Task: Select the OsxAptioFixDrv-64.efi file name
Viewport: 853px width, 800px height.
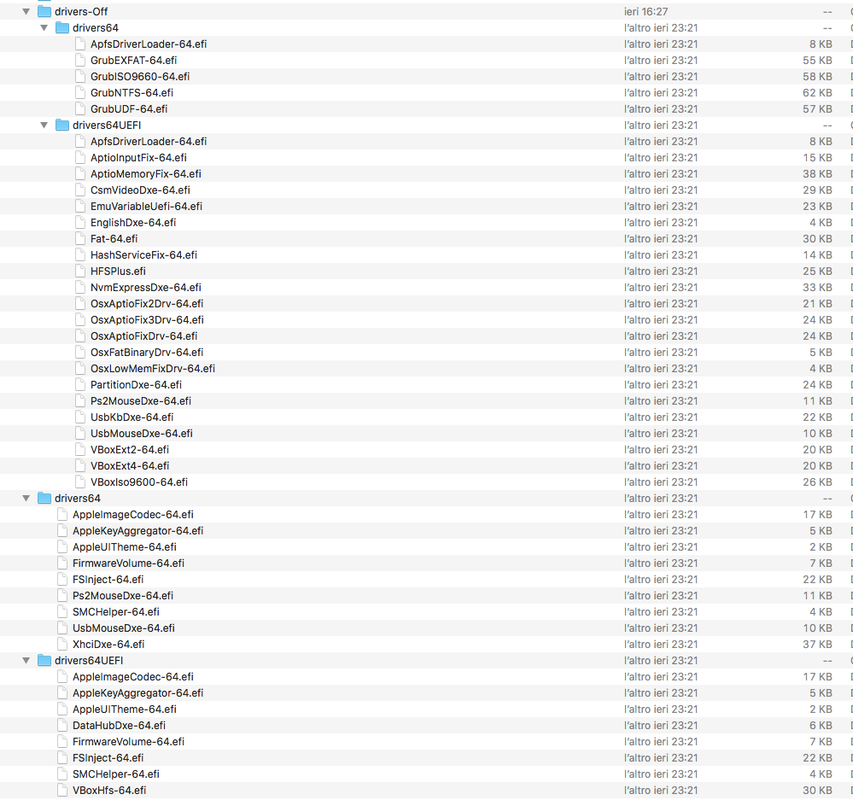Action: pos(144,336)
